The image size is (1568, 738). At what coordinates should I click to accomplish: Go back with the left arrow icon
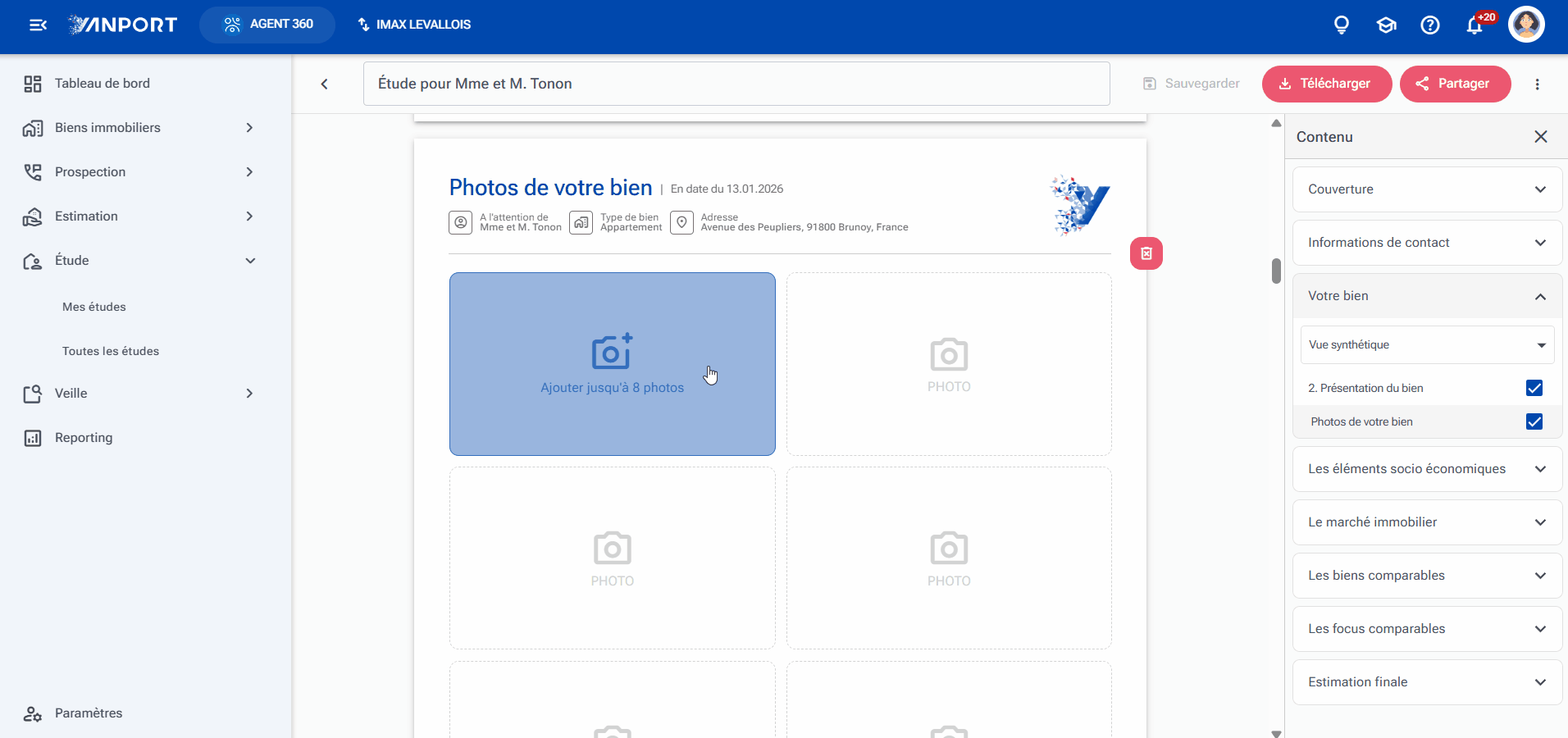[325, 84]
